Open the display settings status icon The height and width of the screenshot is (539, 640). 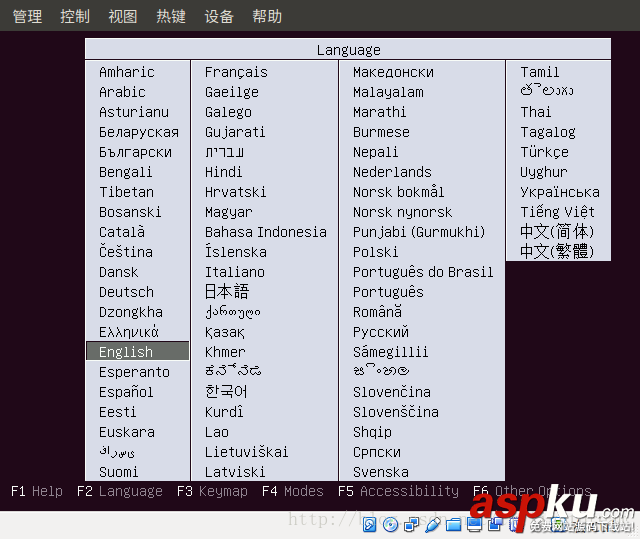[474, 524]
